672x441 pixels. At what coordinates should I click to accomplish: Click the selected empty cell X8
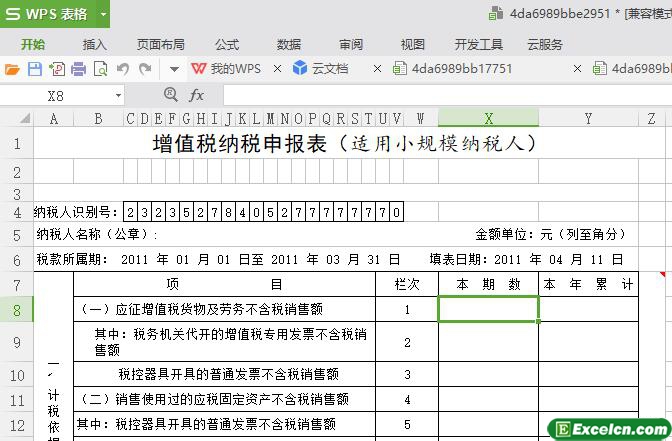(488, 309)
